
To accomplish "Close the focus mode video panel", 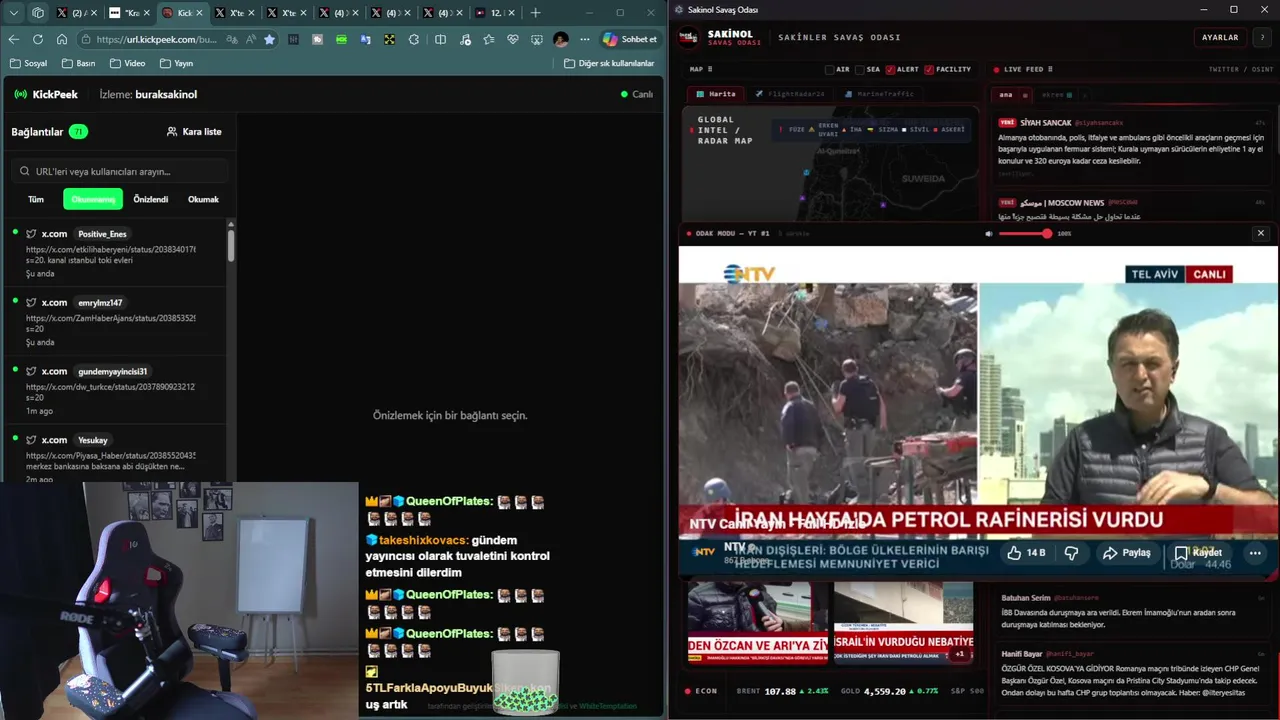I will pos(1260,233).
